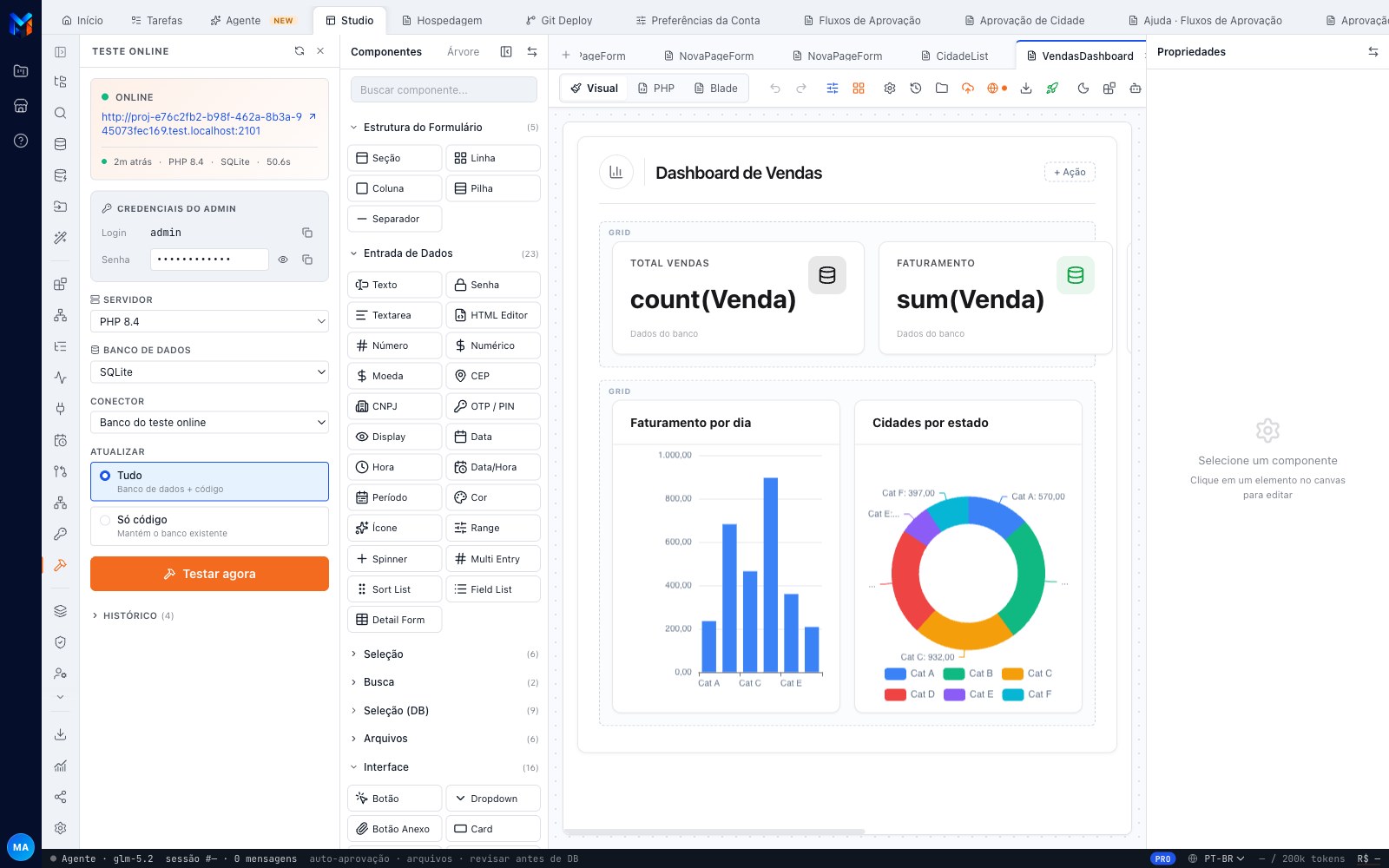Collapse the Entrada de Dados group
Image resolution: width=1389 pixels, height=868 pixels.
(x=444, y=253)
